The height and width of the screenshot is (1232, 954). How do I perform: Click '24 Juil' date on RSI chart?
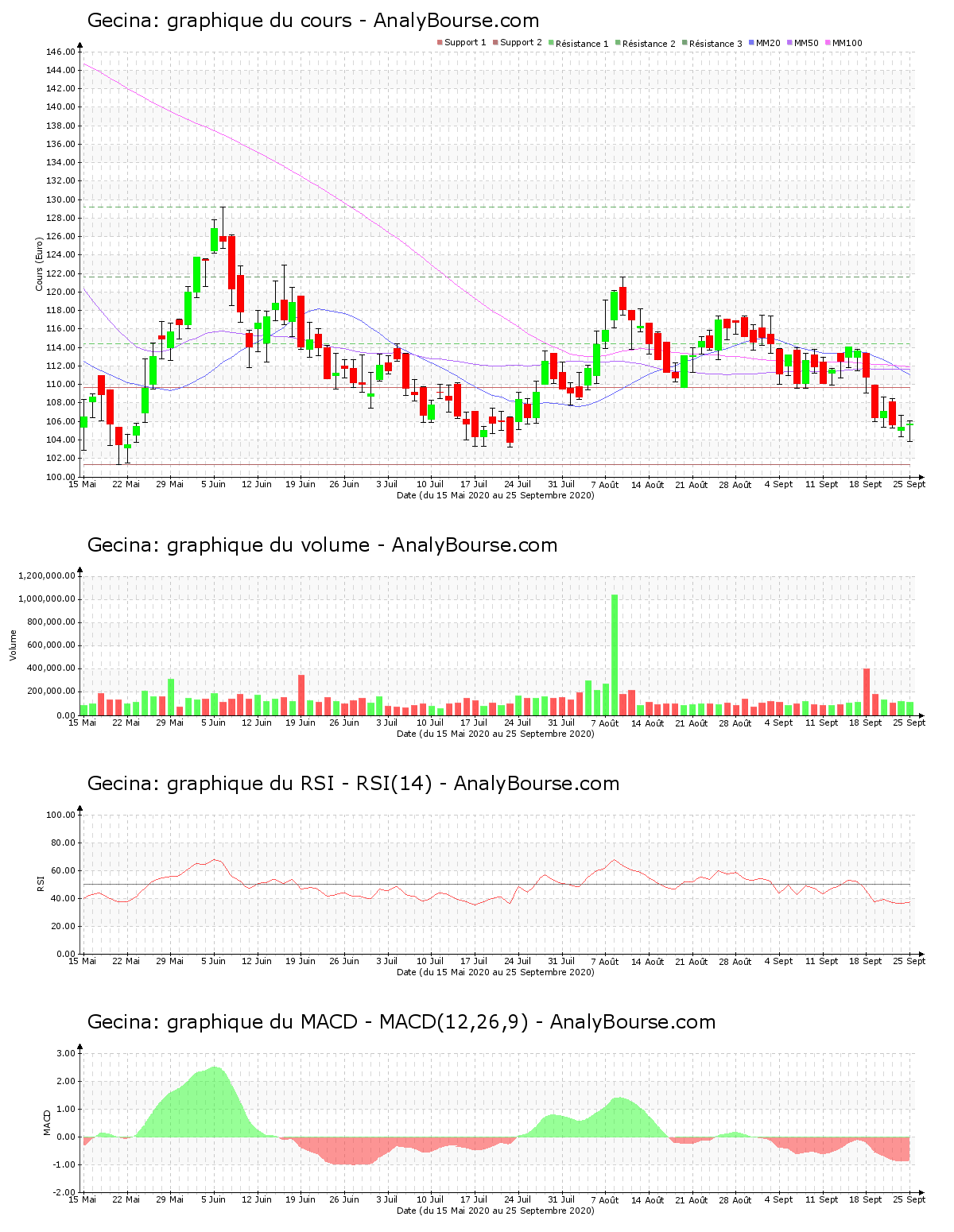click(518, 961)
